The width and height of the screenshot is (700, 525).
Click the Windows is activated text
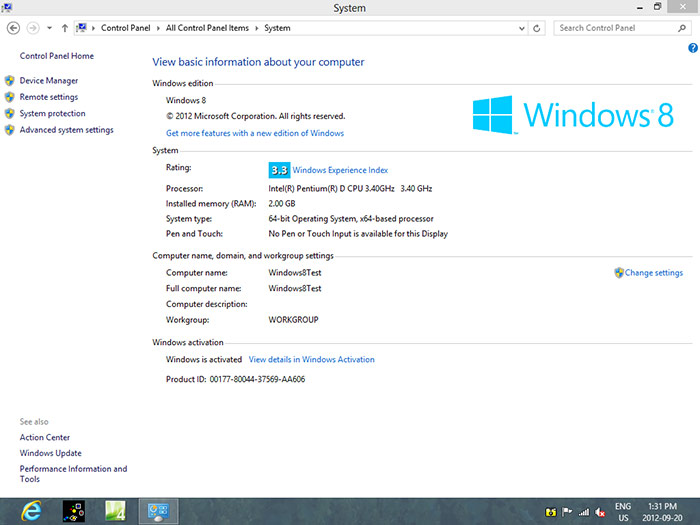(204, 359)
